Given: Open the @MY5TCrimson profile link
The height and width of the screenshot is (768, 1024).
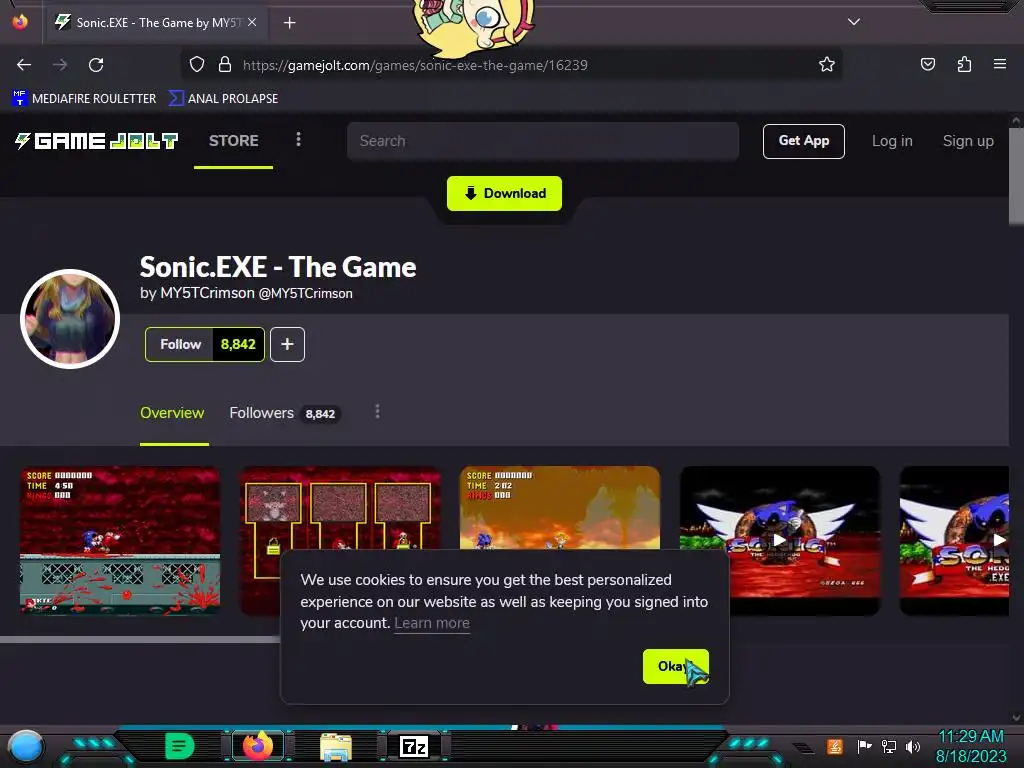Looking at the screenshot, I should point(306,294).
